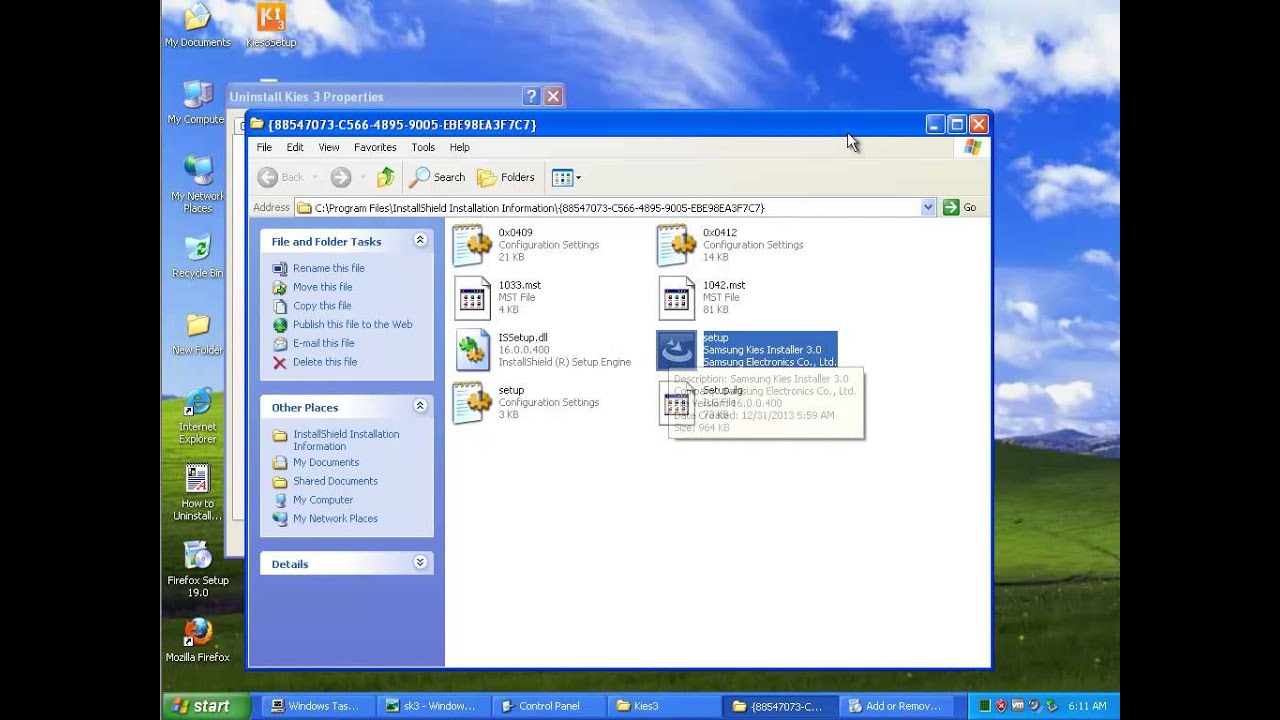Open the Tools menu
1280x720 pixels.
coord(423,147)
